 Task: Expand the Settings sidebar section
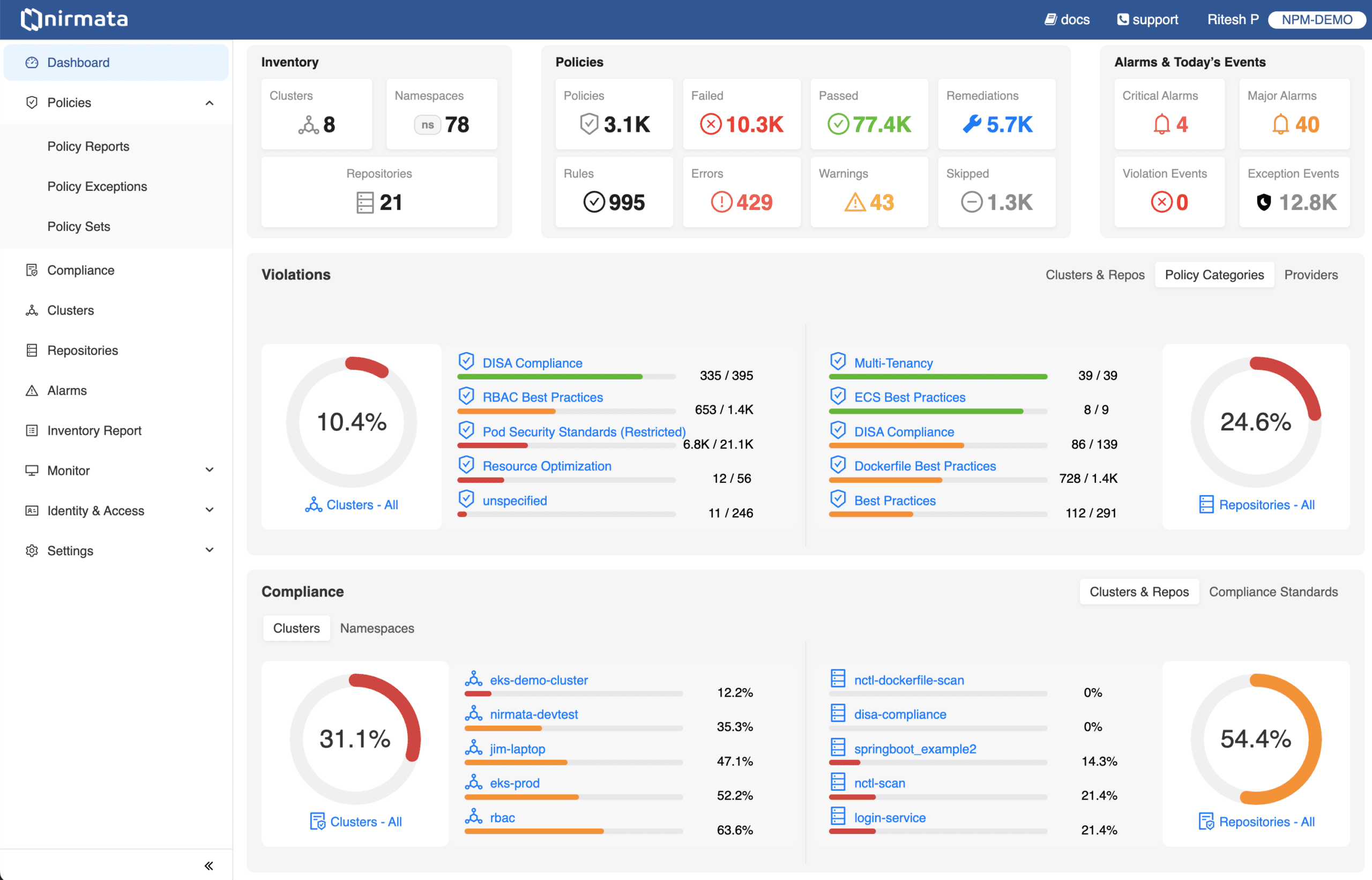pos(209,550)
